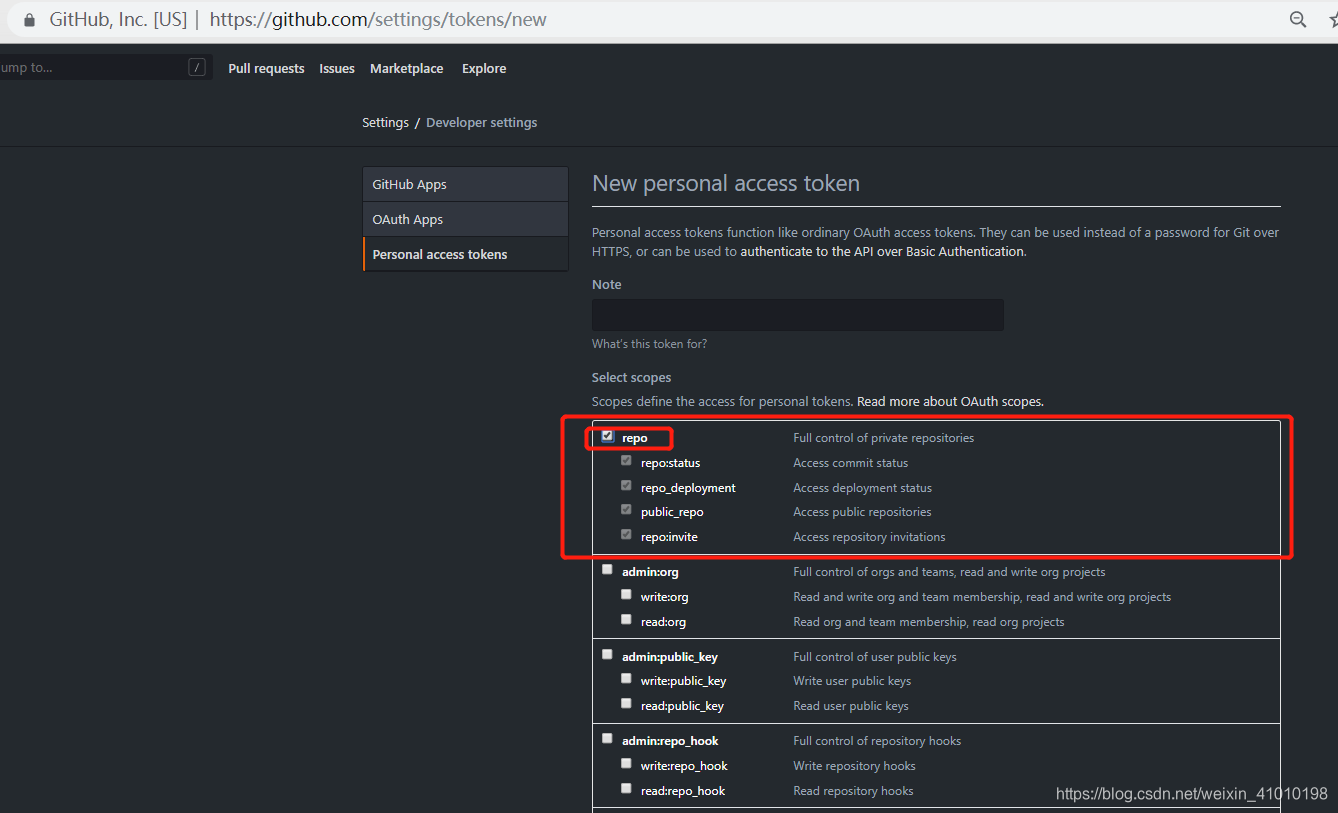Click the lock icon in address bar
Image resolution: width=1338 pixels, height=813 pixels.
click(29, 20)
